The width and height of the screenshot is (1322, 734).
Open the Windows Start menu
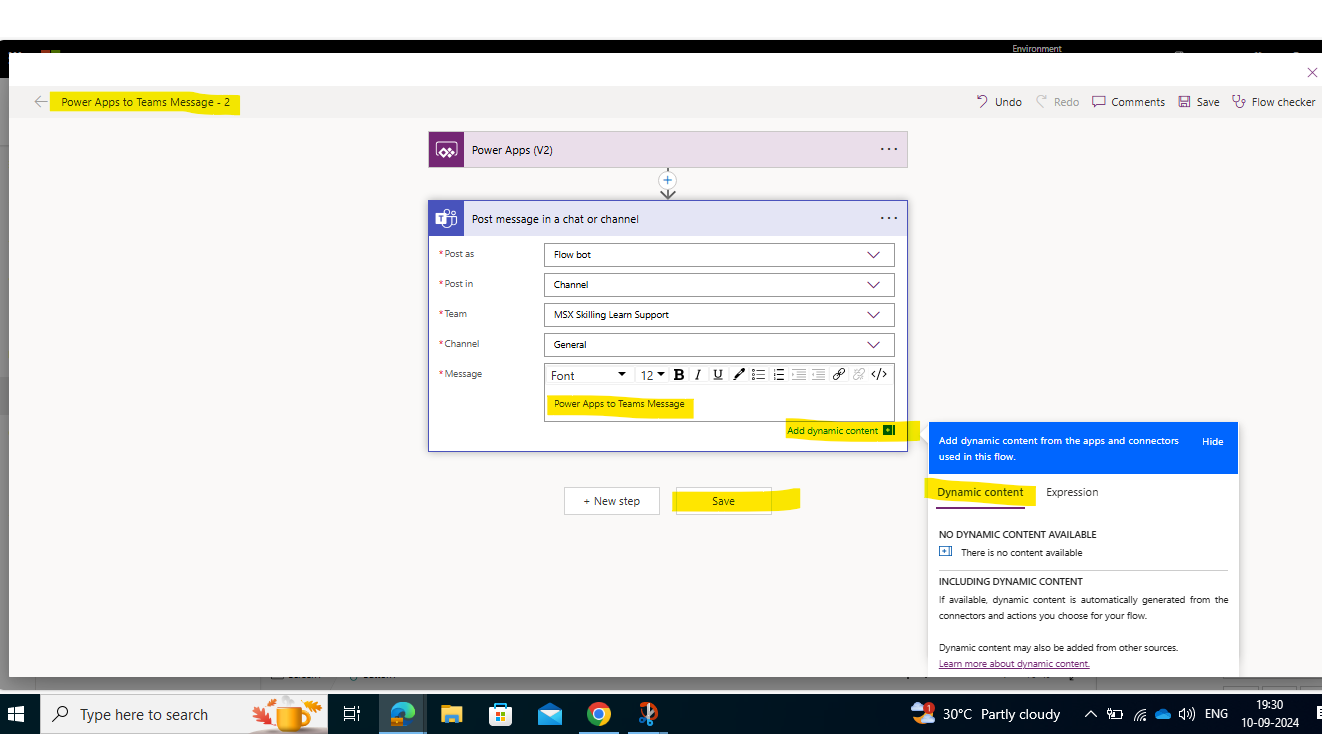[16, 714]
